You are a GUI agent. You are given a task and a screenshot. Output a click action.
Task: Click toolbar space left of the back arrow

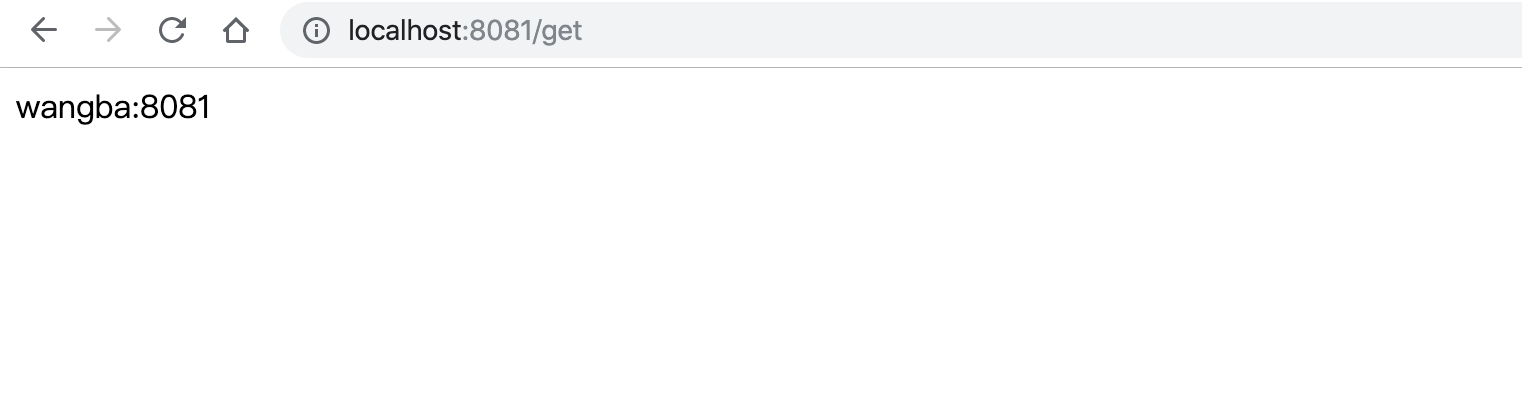(x=12, y=31)
